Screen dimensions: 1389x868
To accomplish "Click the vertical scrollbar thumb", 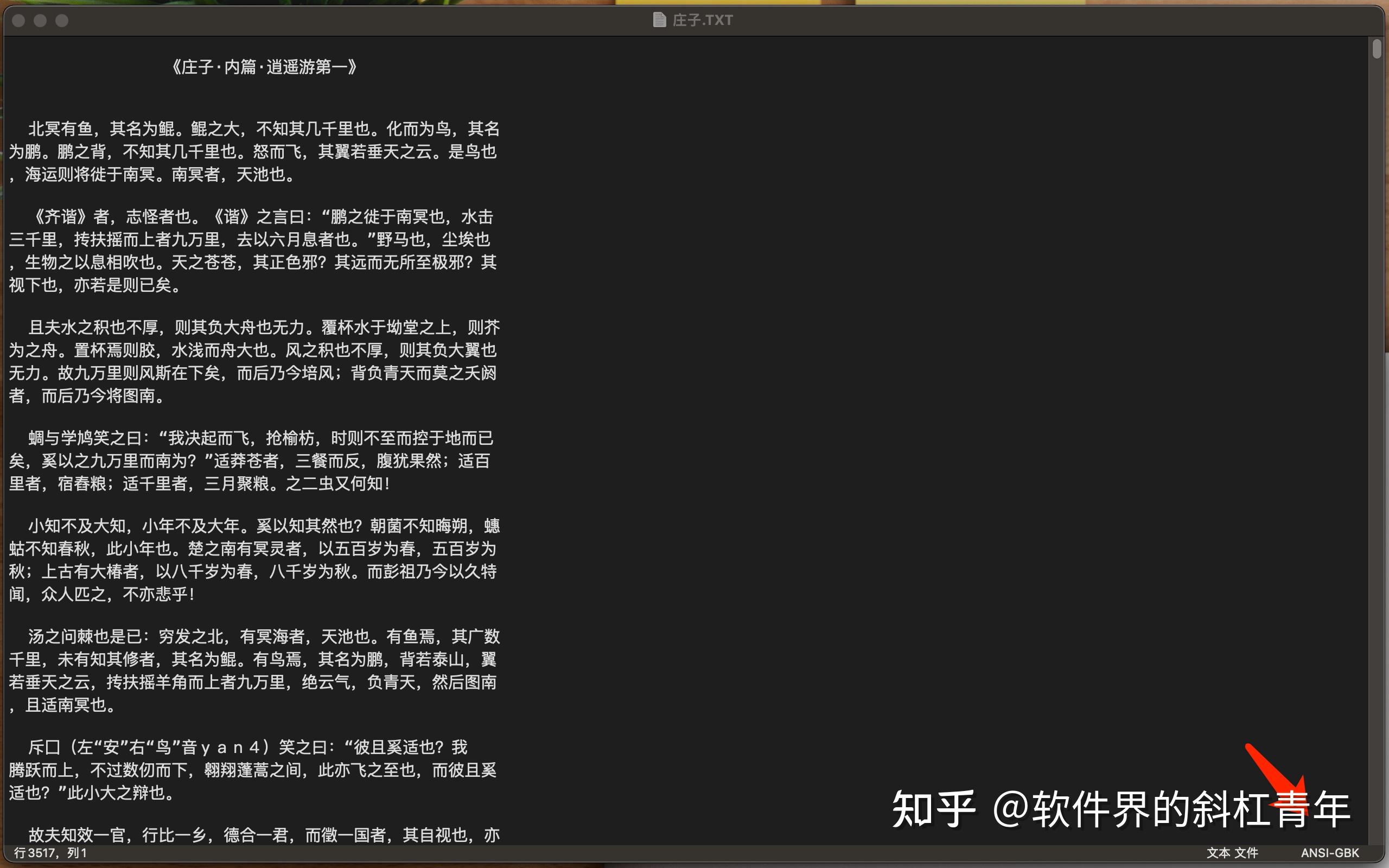I will 1377,48.
